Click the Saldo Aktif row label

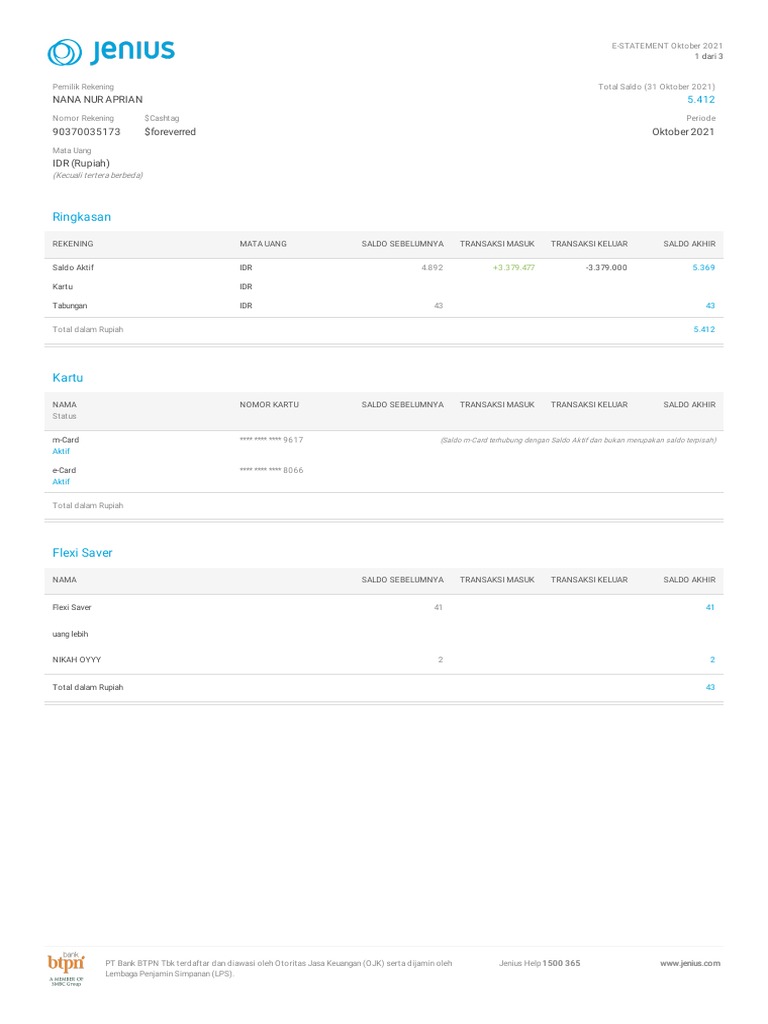tap(73, 267)
